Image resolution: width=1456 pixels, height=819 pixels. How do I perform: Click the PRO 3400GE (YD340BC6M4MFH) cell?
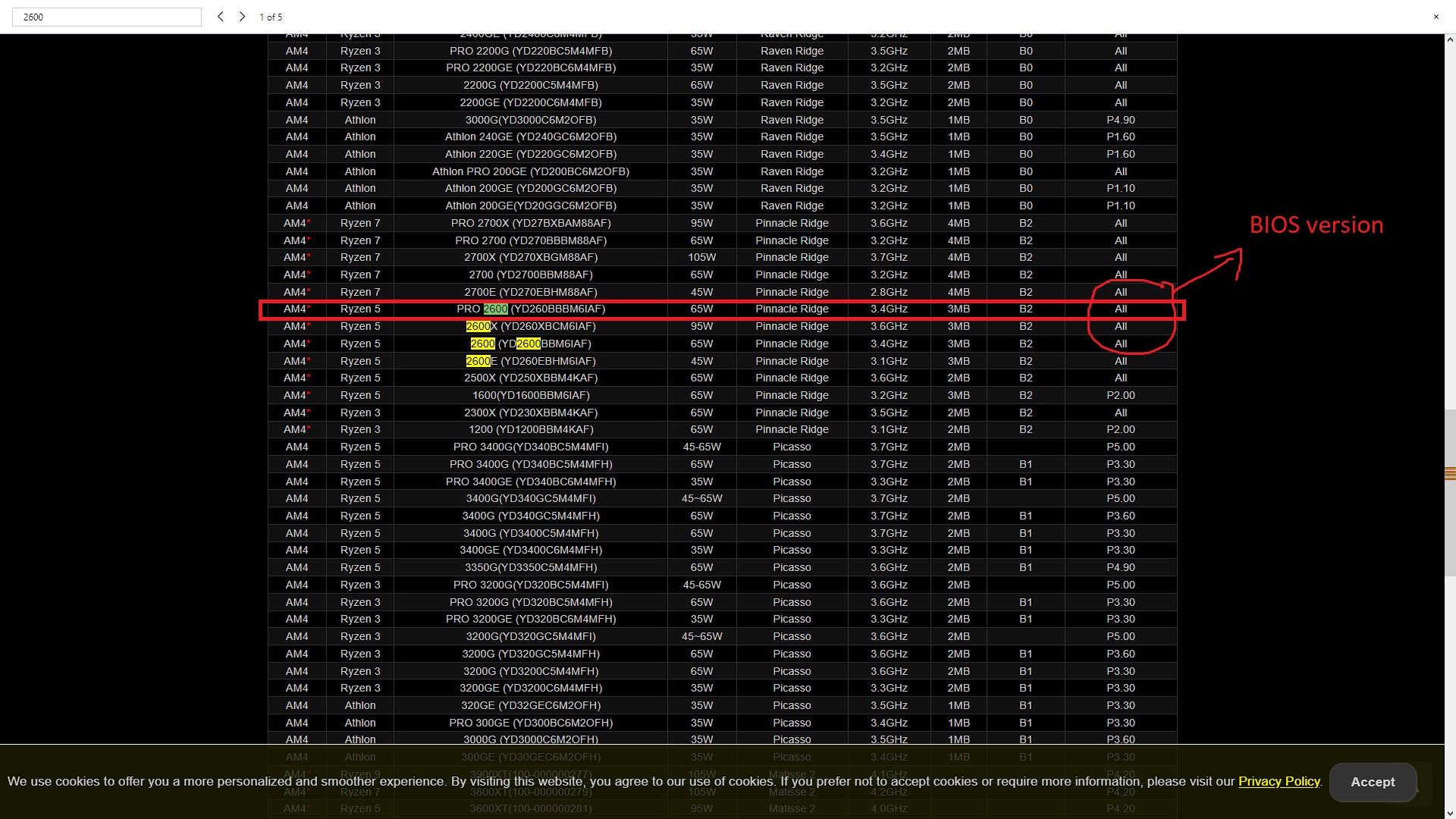(x=531, y=482)
